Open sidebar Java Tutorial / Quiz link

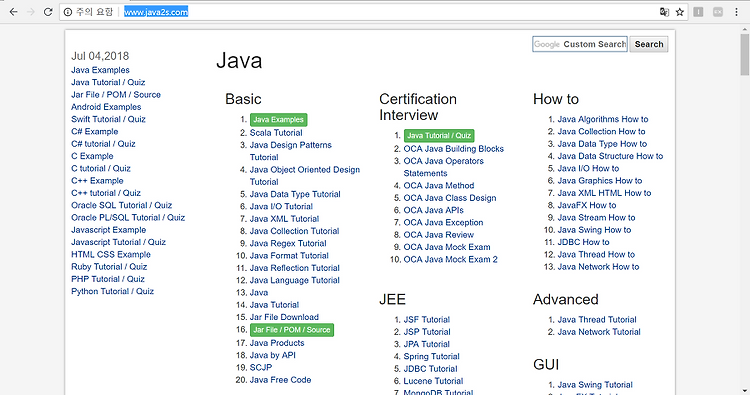click(108, 82)
